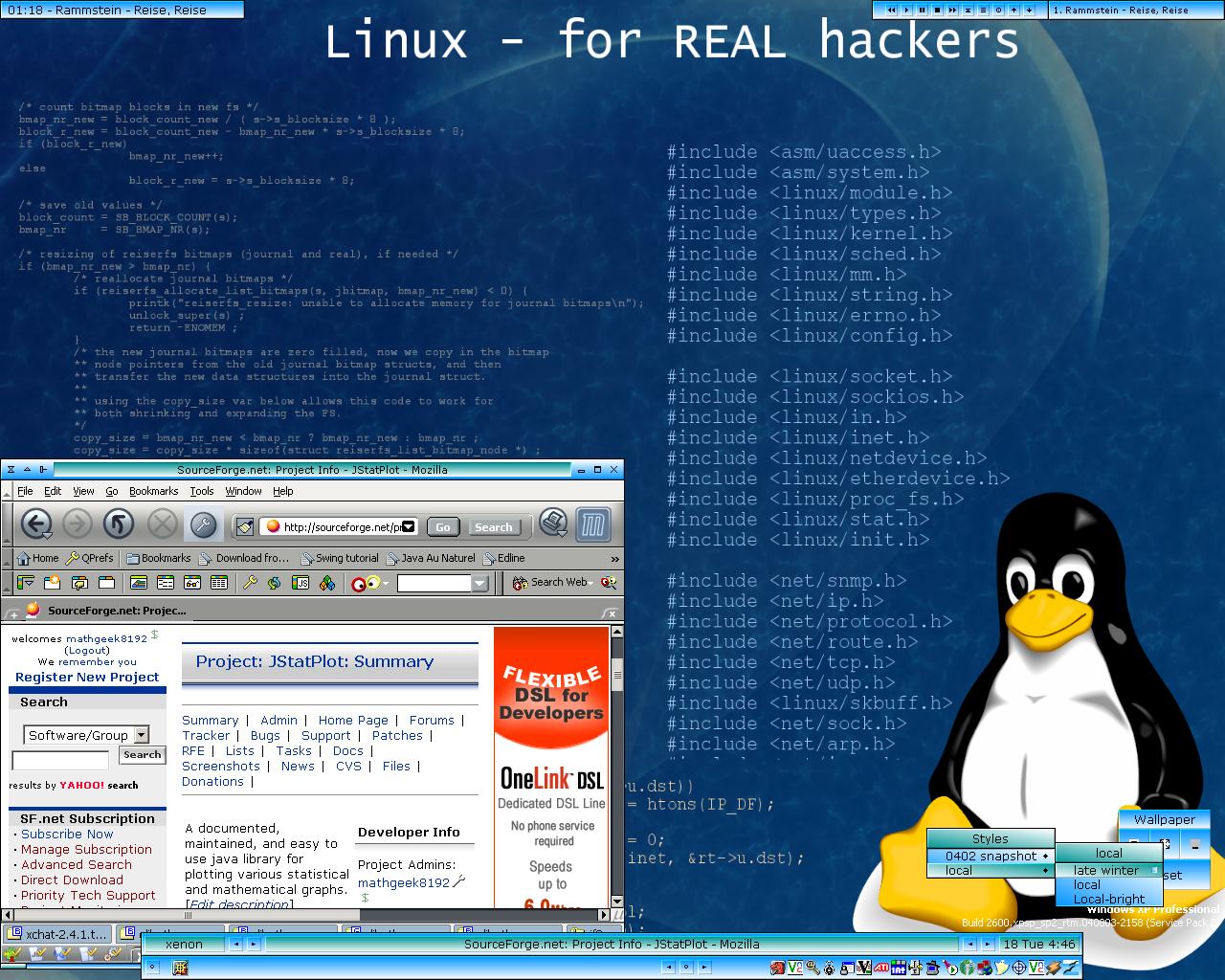Select Local-bright in the styles menu
This screenshot has width=1225, height=980.
[1109, 899]
